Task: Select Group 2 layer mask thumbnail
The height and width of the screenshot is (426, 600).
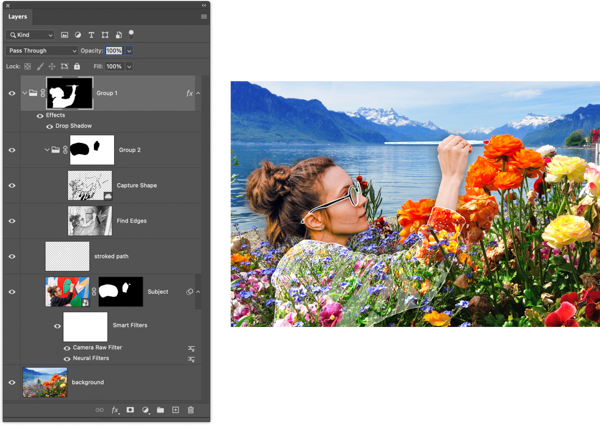Action: [x=92, y=150]
